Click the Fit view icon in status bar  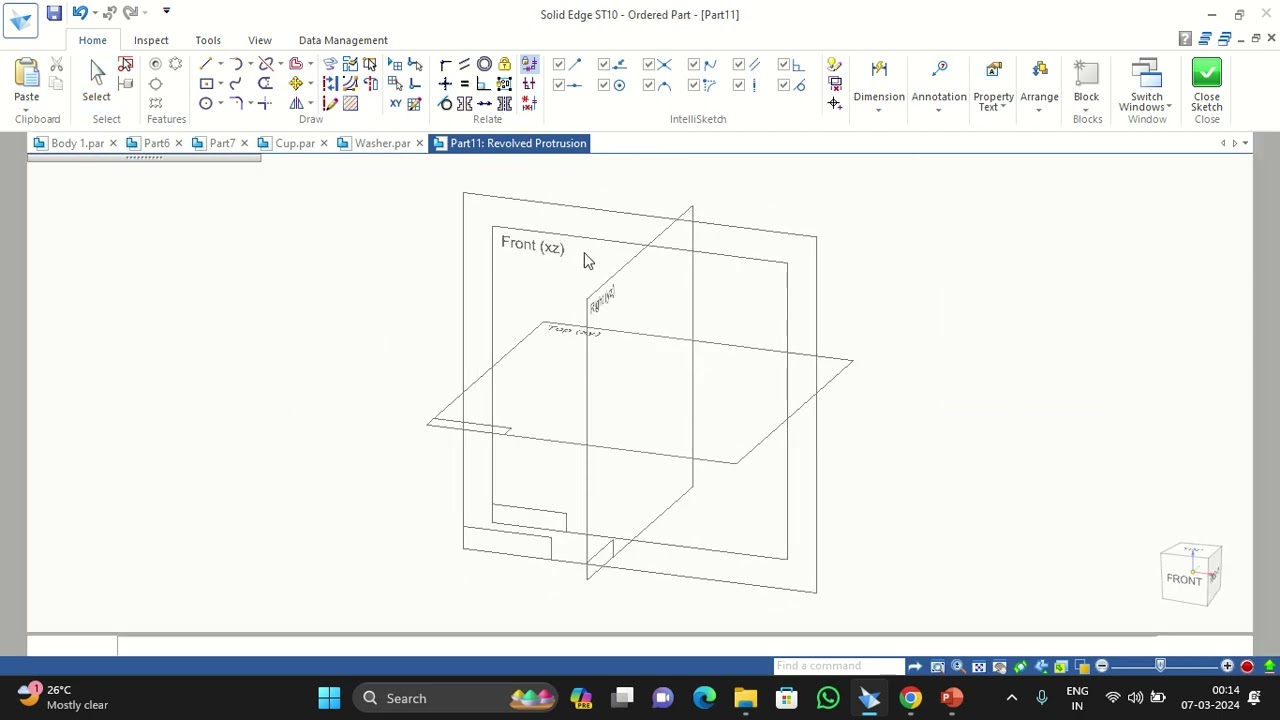[x=979, y=666]
